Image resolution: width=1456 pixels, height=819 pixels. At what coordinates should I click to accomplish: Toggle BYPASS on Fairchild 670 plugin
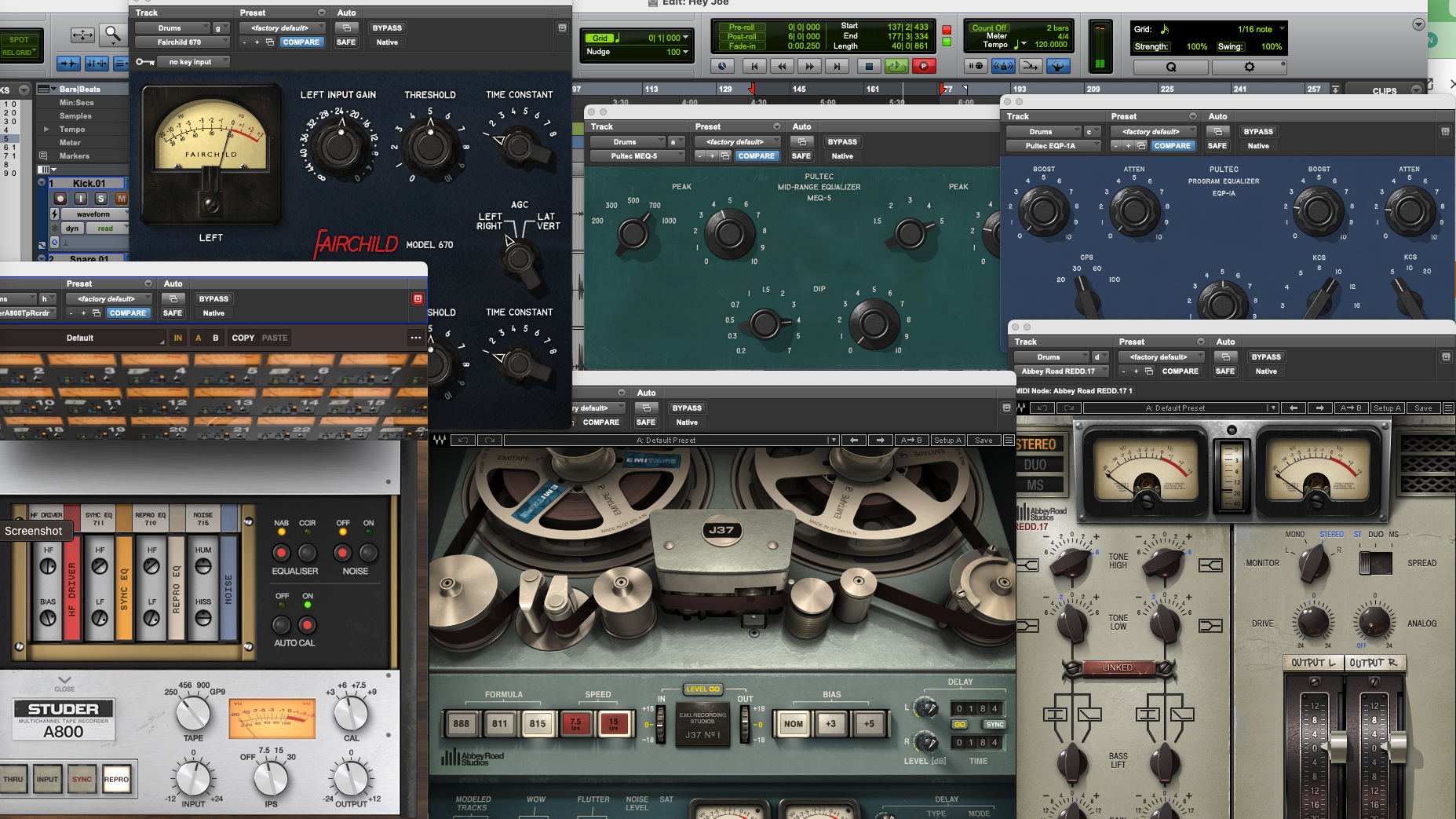387,28
